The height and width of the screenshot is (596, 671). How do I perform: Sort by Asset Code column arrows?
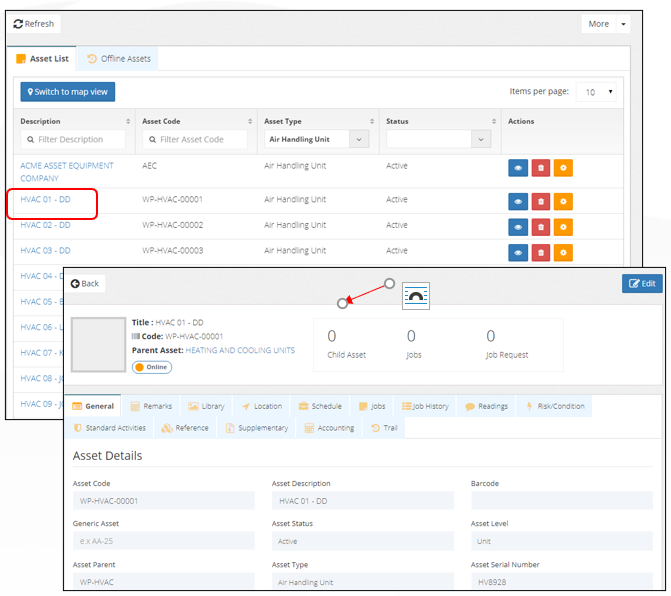[x=250, y=121]
